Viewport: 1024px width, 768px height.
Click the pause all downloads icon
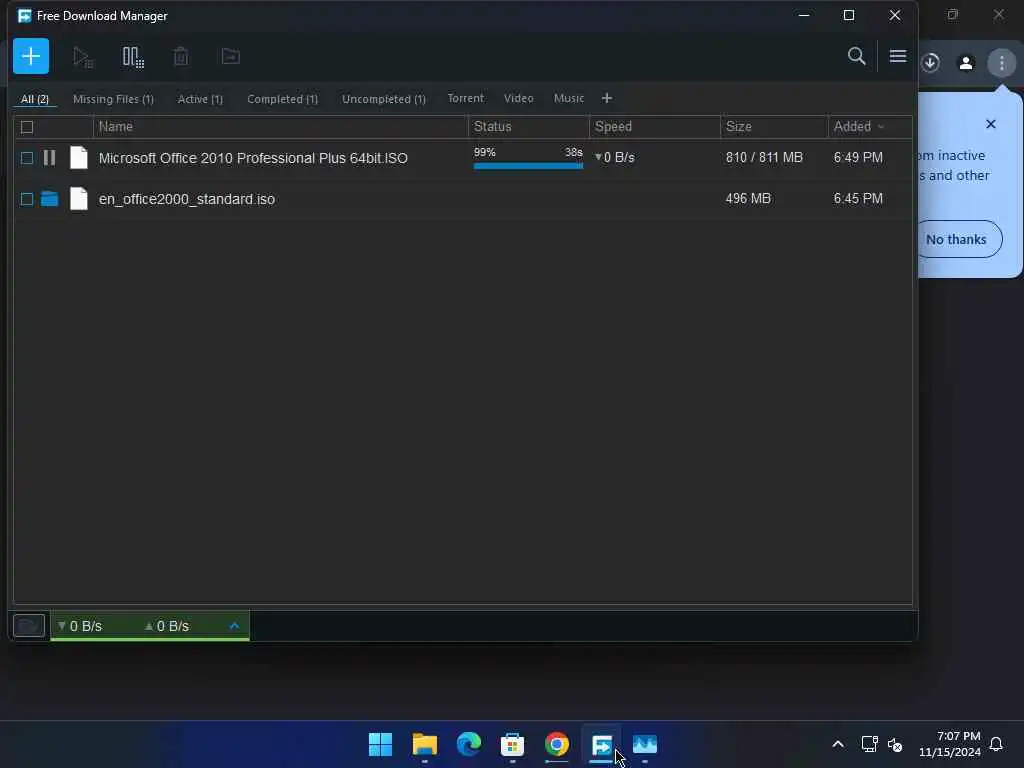(x=133, y=57)
